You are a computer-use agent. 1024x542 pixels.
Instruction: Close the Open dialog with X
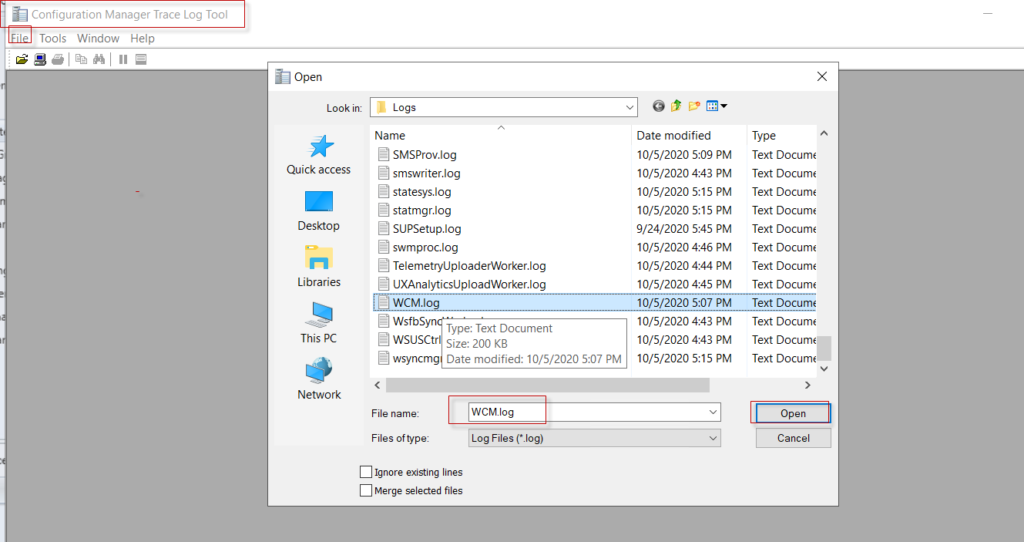[822, 76]
